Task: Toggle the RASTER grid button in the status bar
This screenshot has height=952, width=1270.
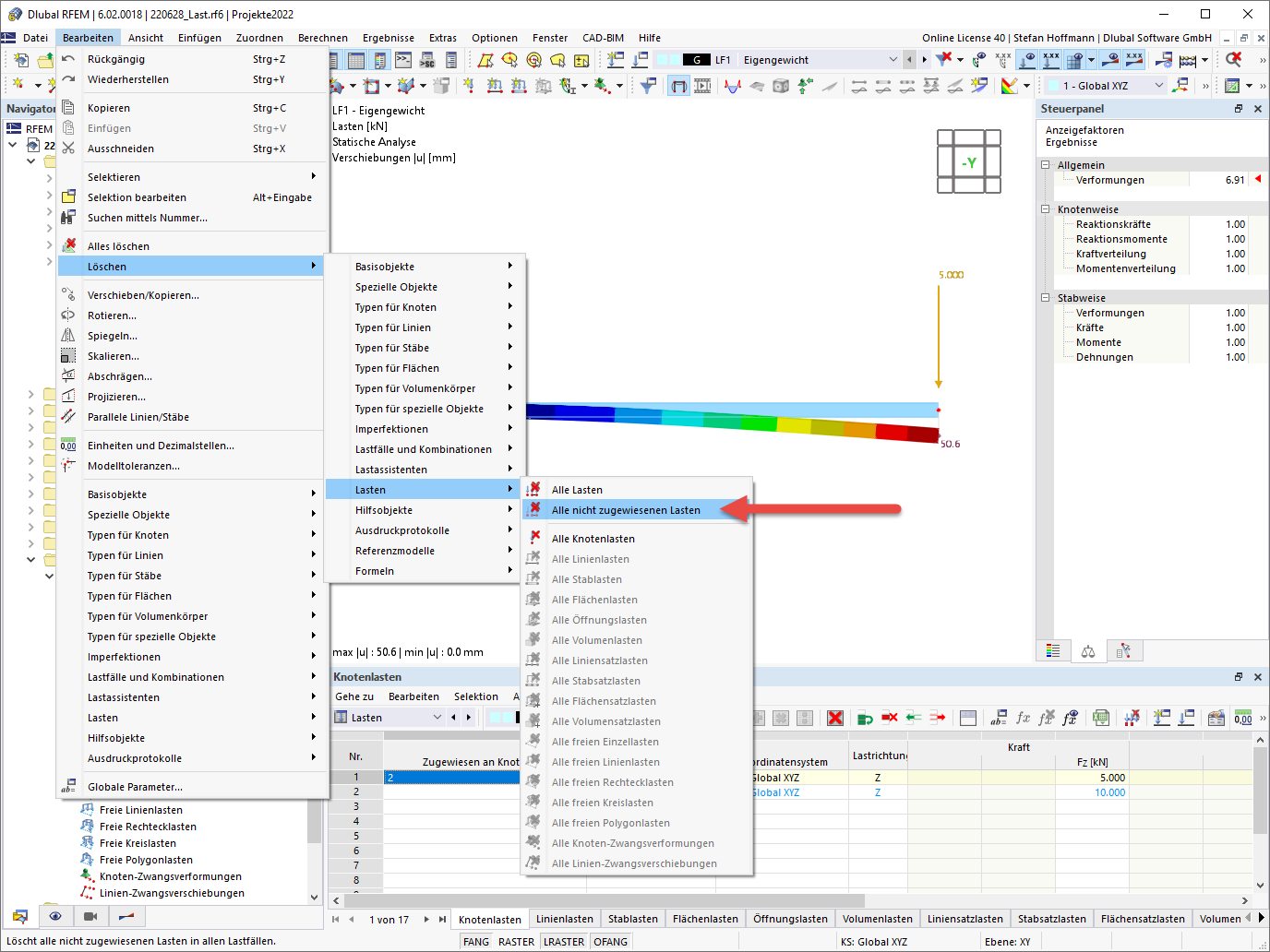Action: coord(516,942)
